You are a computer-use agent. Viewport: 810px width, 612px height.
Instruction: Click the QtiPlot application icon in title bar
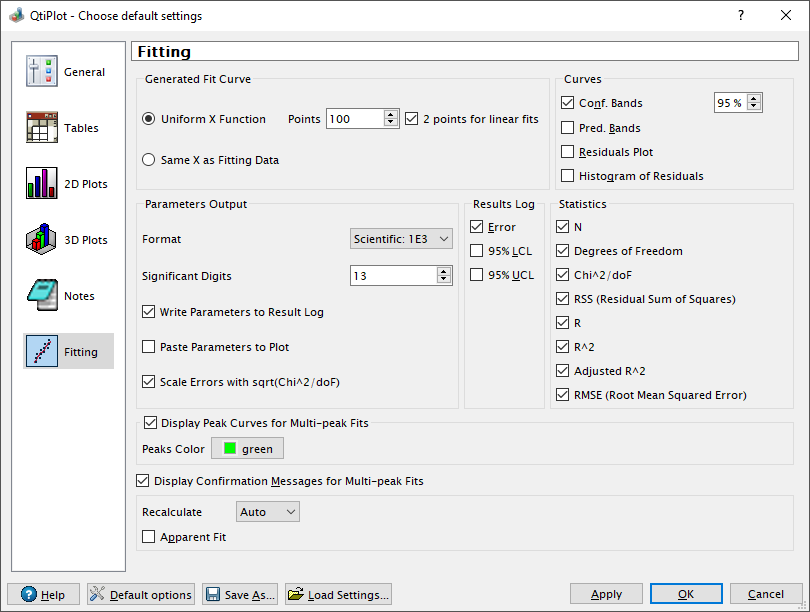(x=16, y=16)
